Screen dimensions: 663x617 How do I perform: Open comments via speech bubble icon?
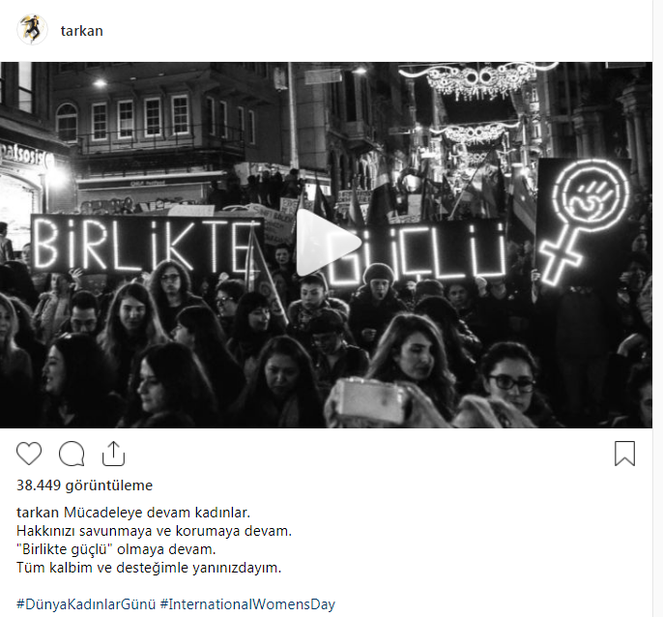(71, 454)
